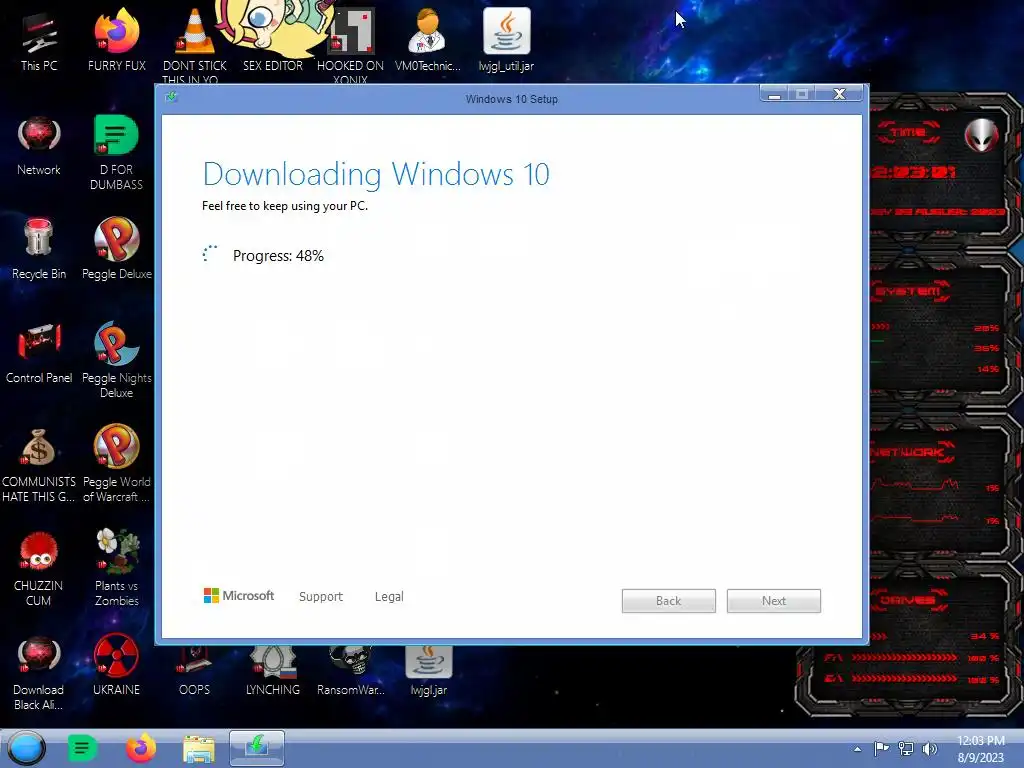Click the NETWORK gadget panel header
This screenshot has width=1024, height=768.
(x=912, y=452)
